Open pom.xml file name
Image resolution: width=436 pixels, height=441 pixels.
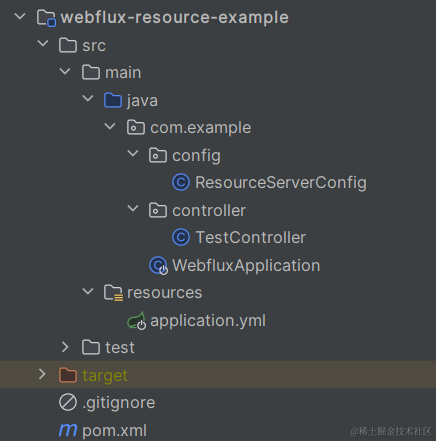[114, 431]
